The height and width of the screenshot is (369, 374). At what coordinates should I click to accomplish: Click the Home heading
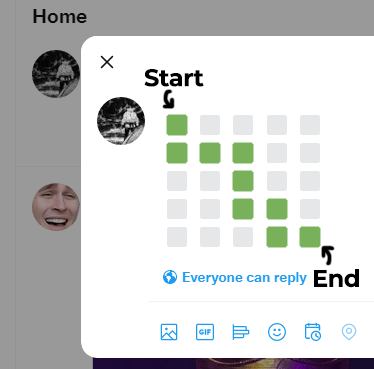(60, 17)
